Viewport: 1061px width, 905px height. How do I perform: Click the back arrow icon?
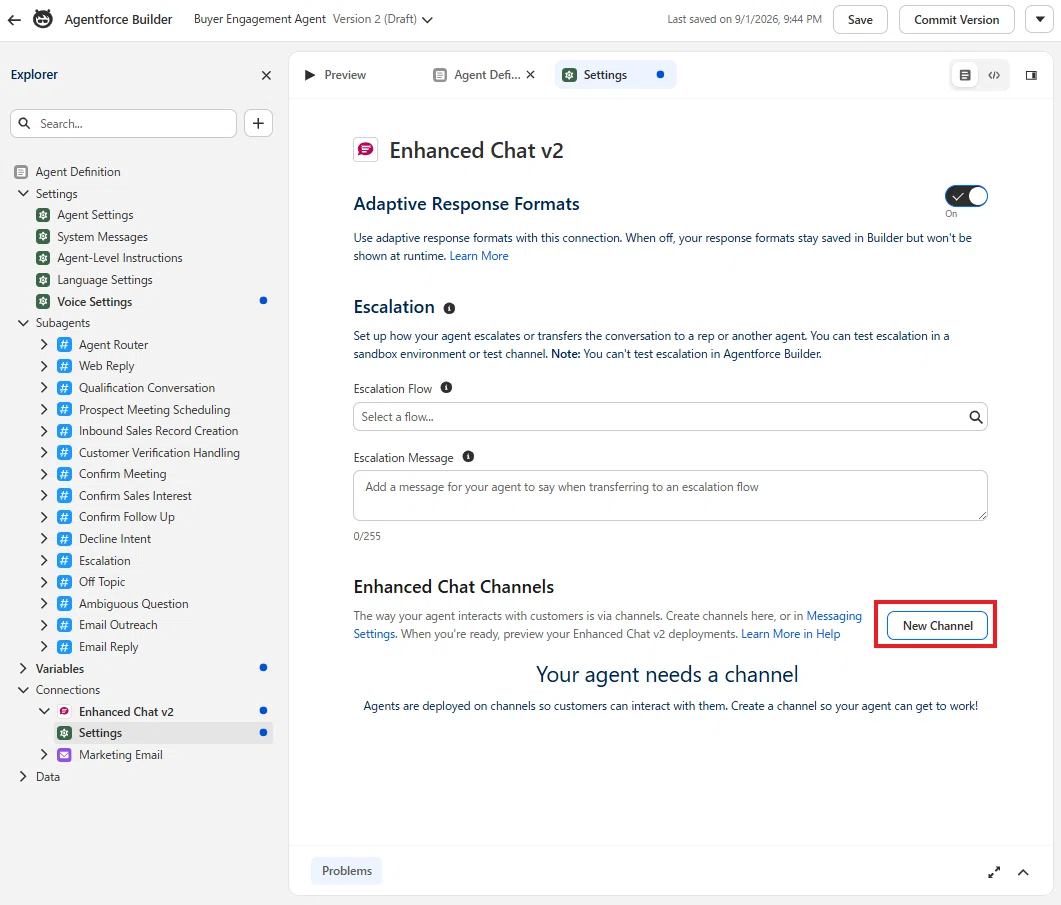14,20
